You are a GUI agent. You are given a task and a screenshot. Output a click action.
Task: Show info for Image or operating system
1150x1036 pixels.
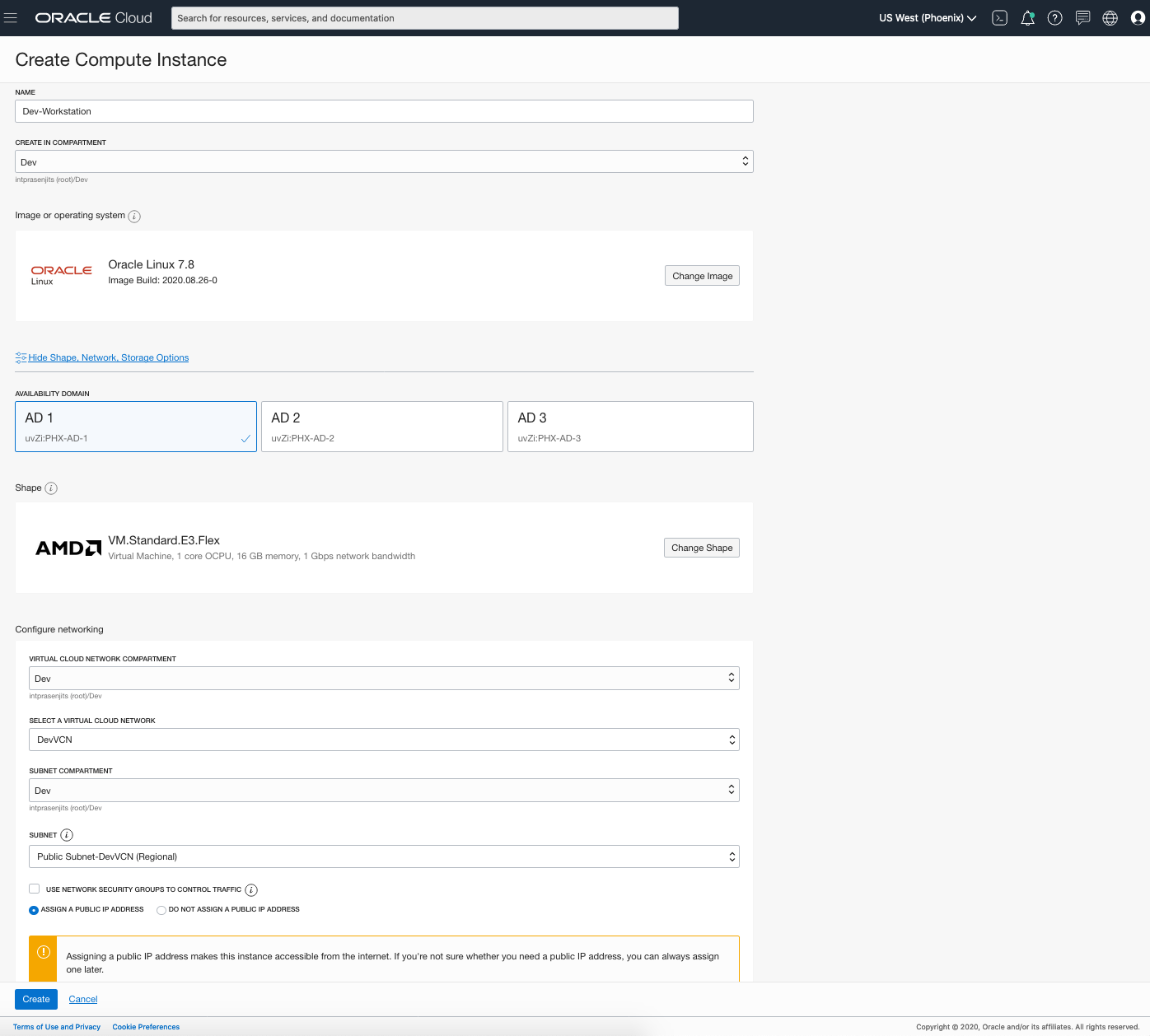[x=134, y=217]
